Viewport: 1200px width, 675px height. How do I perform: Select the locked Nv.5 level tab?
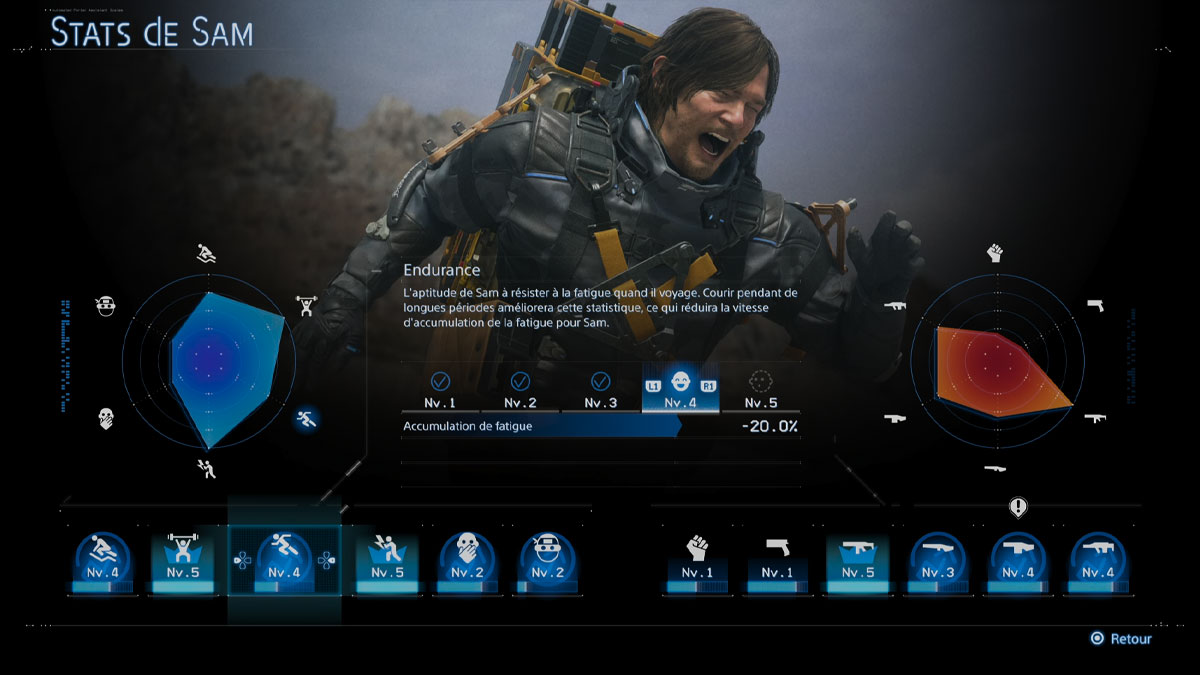pyautogui.click(x=761, y=388)
